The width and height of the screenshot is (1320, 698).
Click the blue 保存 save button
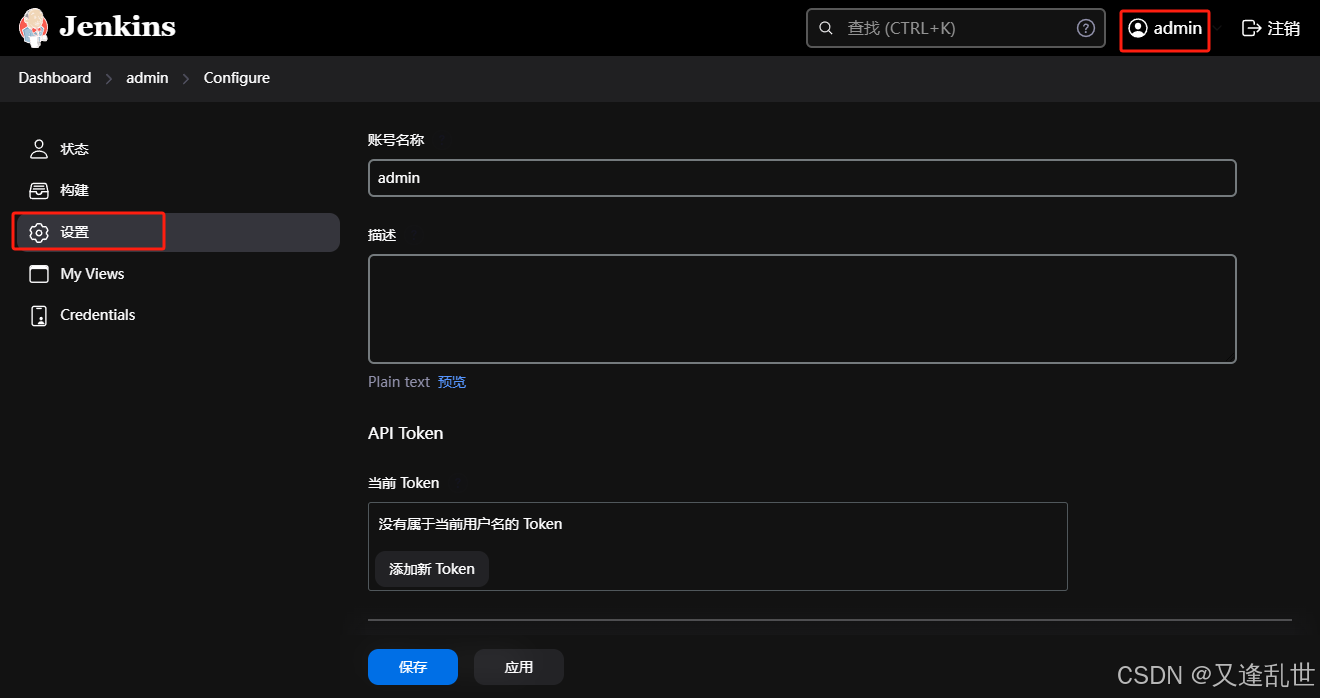pos(413,667)
